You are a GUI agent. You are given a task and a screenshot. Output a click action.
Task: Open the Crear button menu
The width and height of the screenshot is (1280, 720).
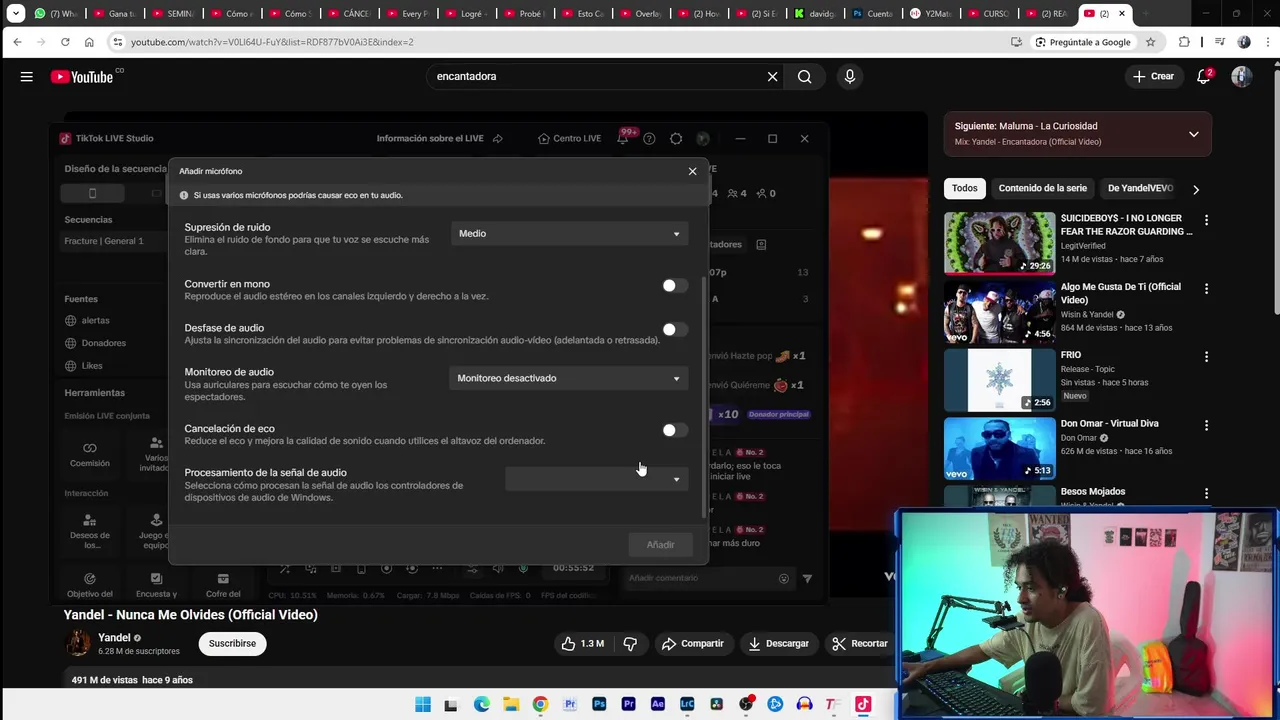1153,76
